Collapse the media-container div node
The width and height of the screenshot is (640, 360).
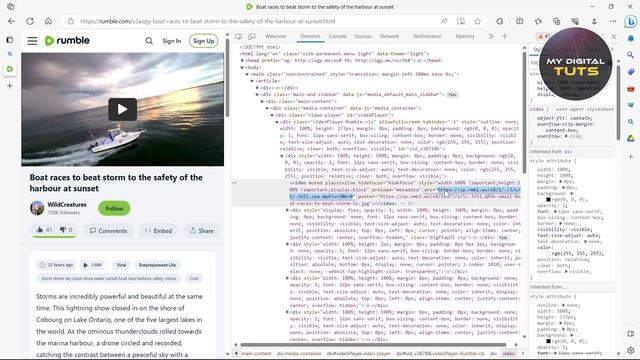[x=267, y=108]
